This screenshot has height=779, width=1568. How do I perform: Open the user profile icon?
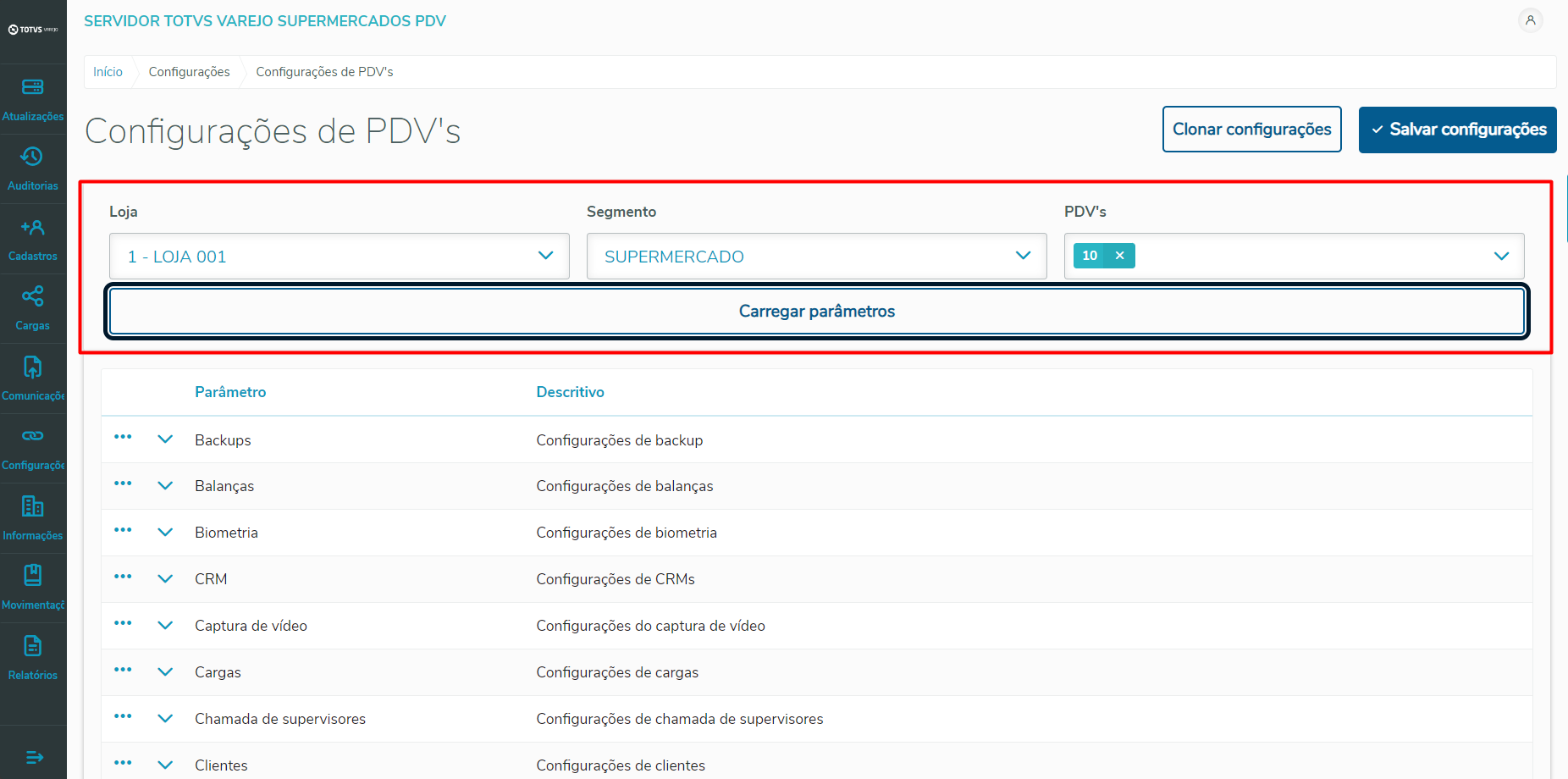point(1530,20)
